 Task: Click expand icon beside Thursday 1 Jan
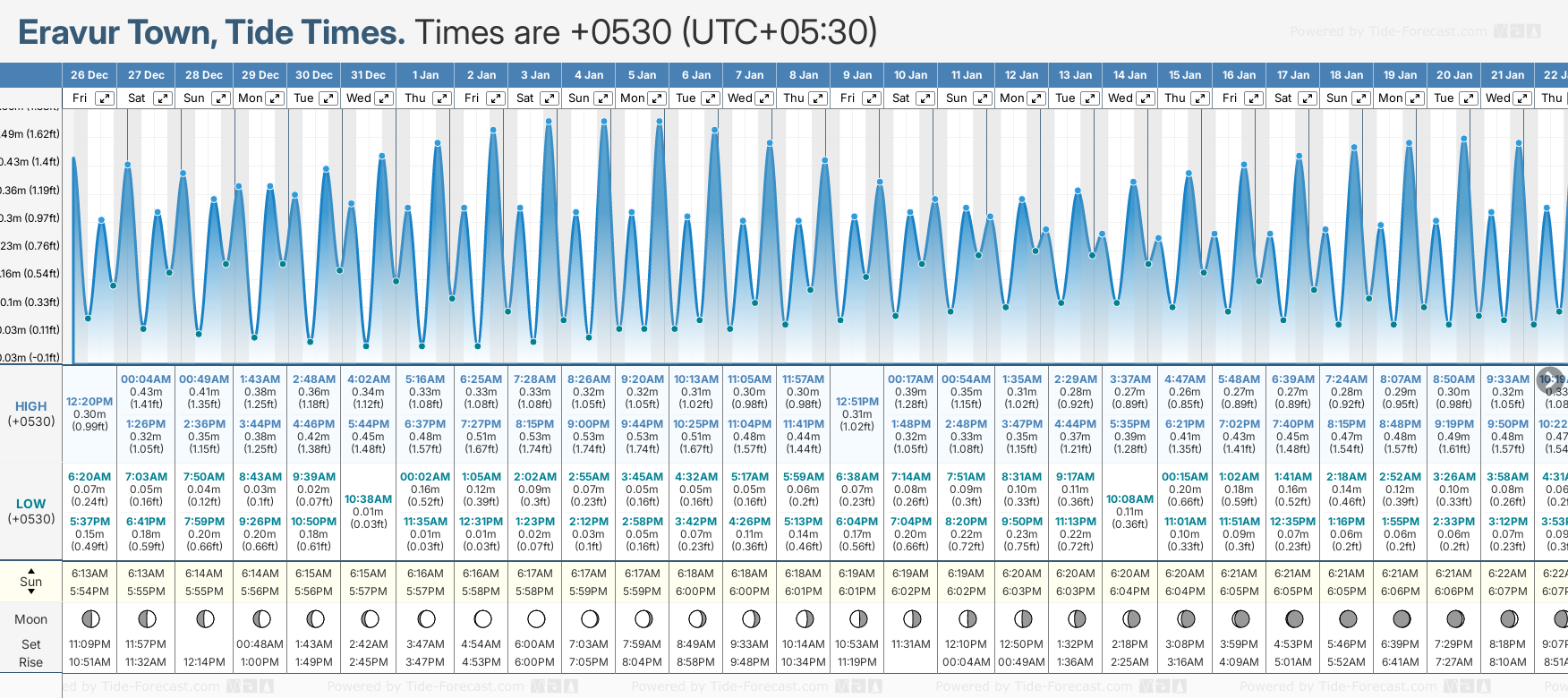[x=442, y=98]
